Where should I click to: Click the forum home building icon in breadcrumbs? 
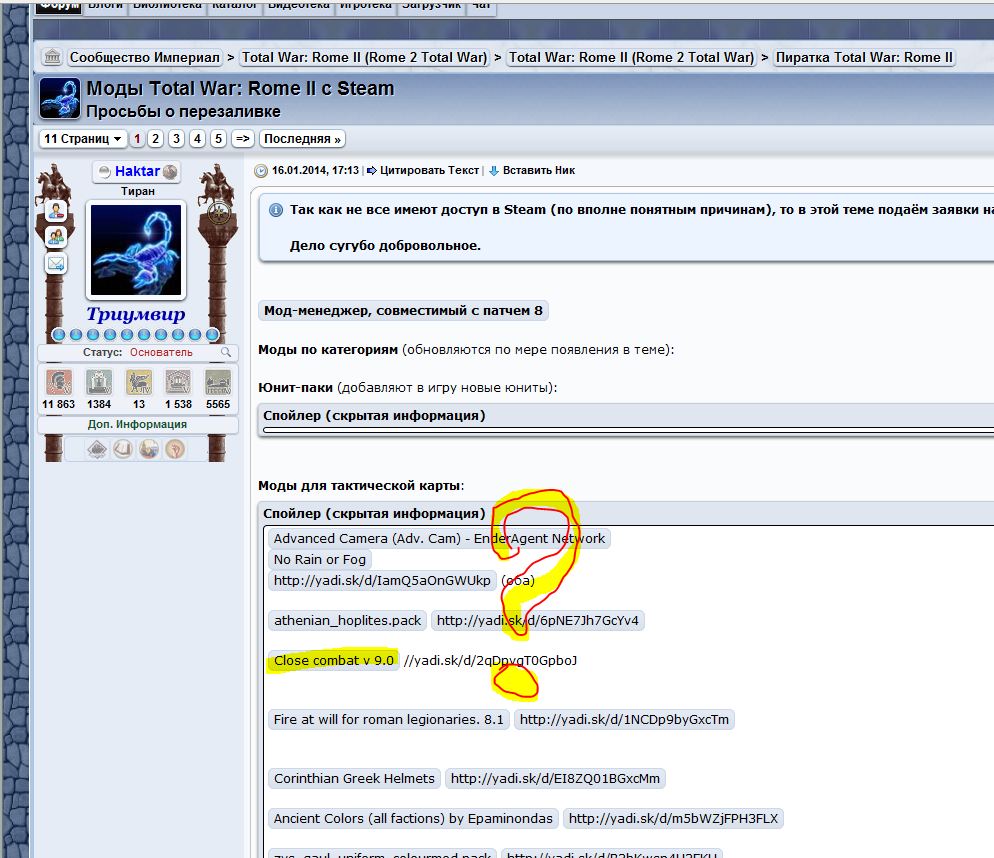52,57
